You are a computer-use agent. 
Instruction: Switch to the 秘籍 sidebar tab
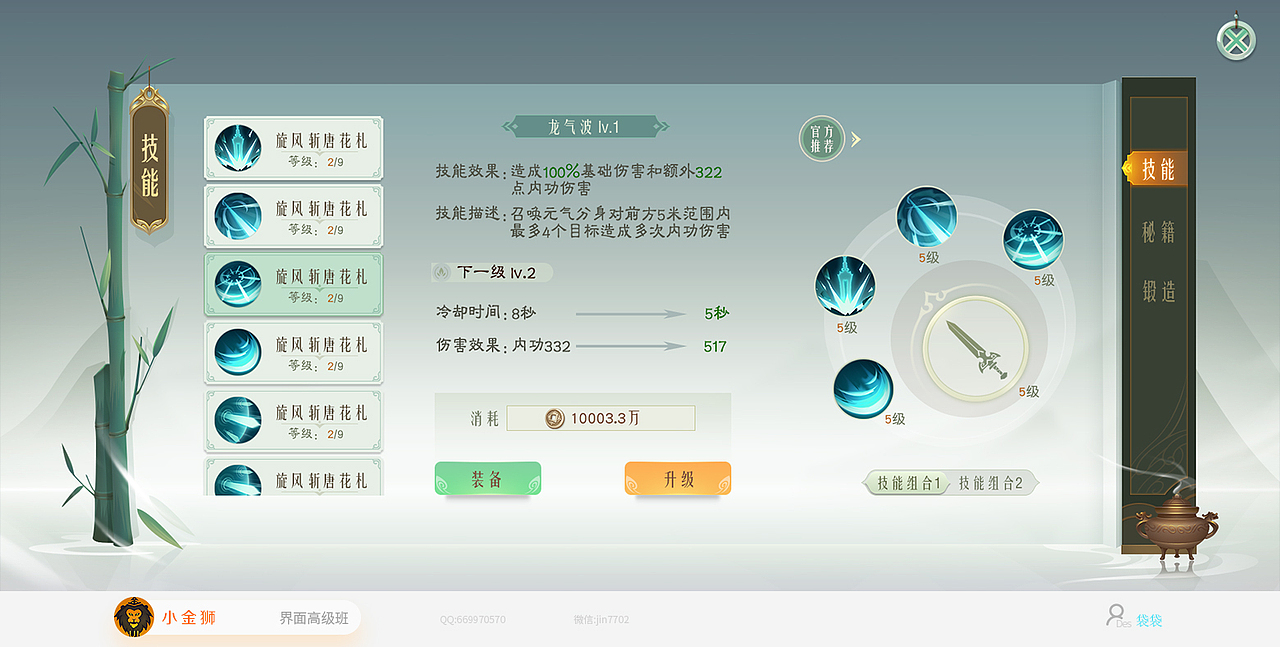(1158, 231)
